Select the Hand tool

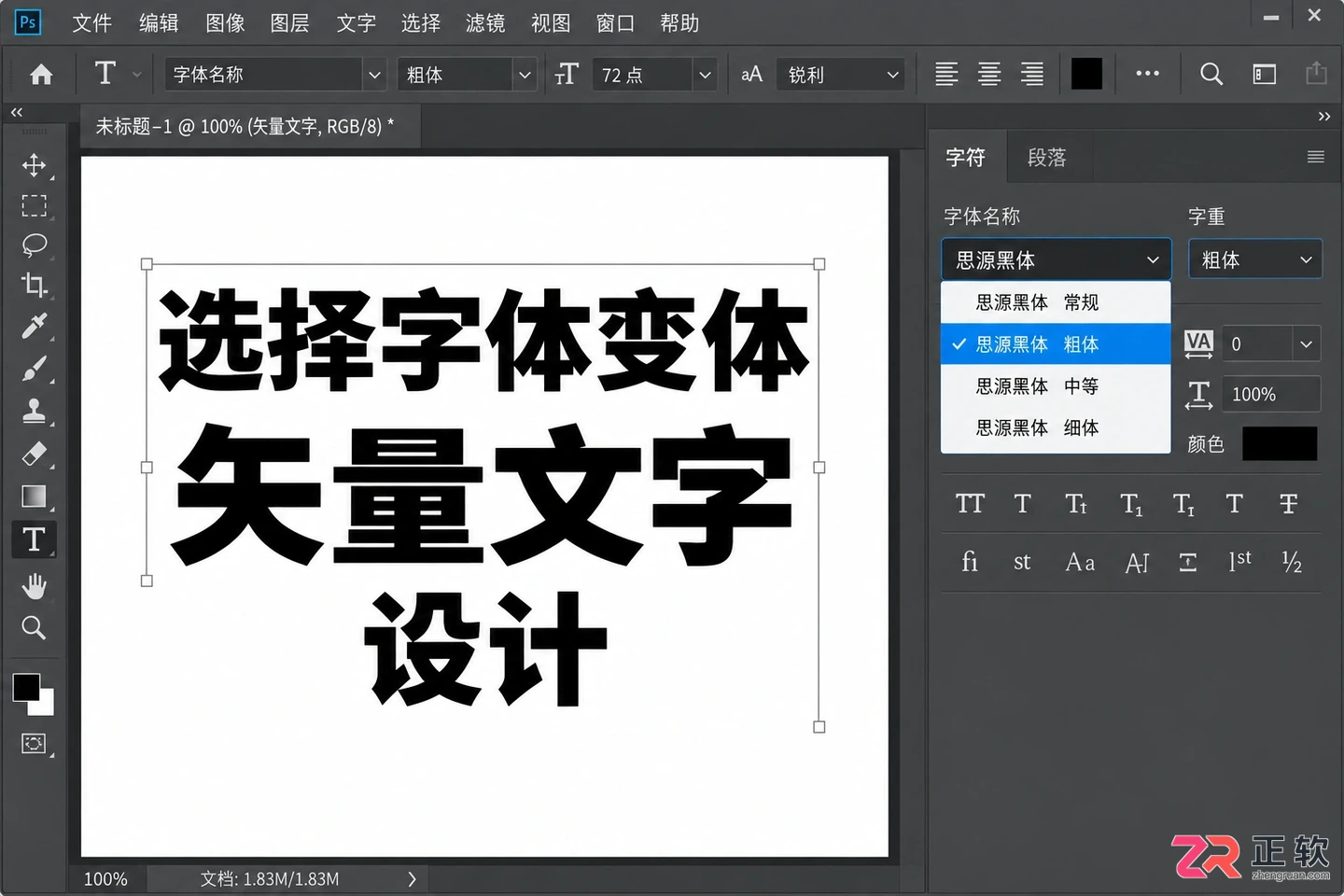coord(35,586)
